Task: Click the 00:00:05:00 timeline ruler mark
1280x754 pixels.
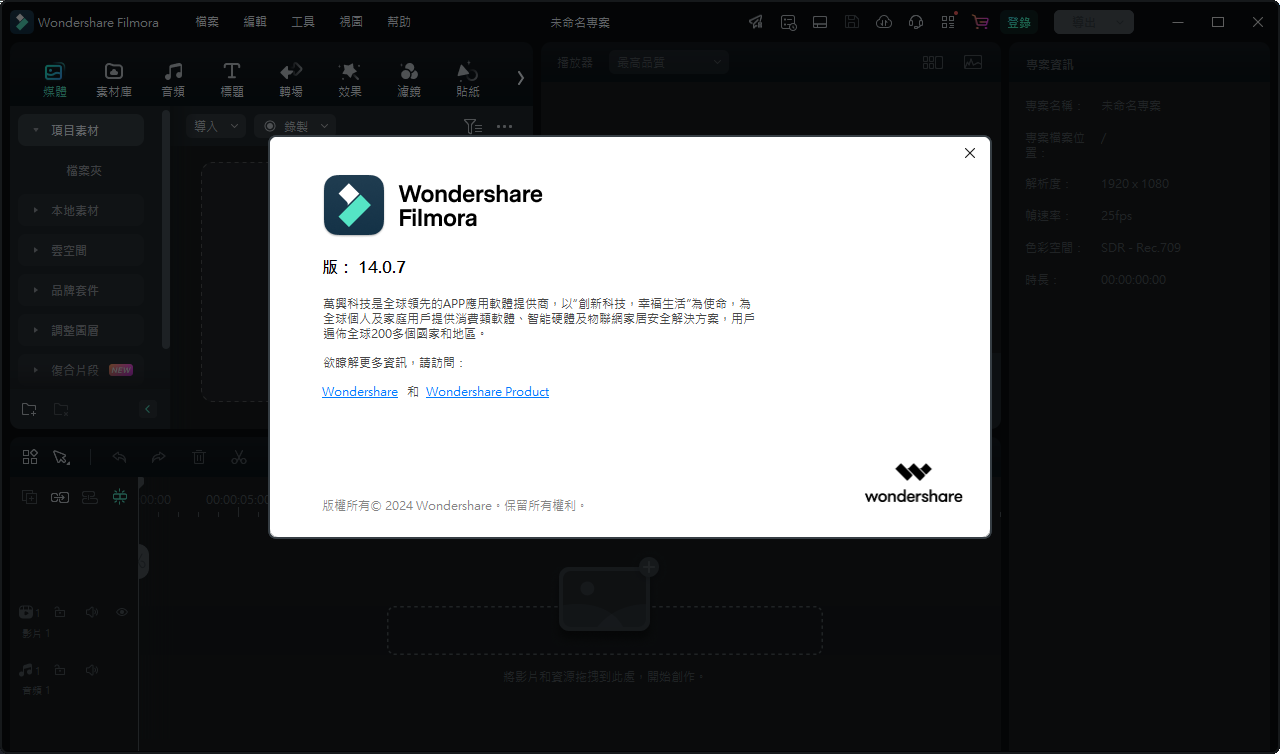Action: tap(236, 499)
